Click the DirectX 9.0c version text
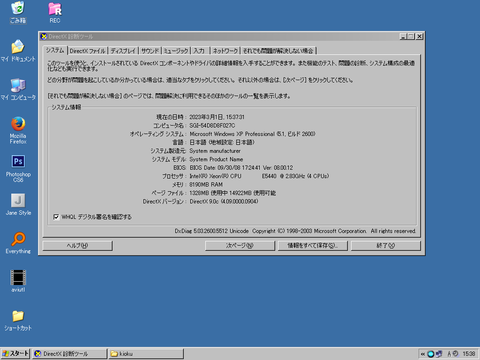This screenshot has height=360, width=480. point(224,201)
